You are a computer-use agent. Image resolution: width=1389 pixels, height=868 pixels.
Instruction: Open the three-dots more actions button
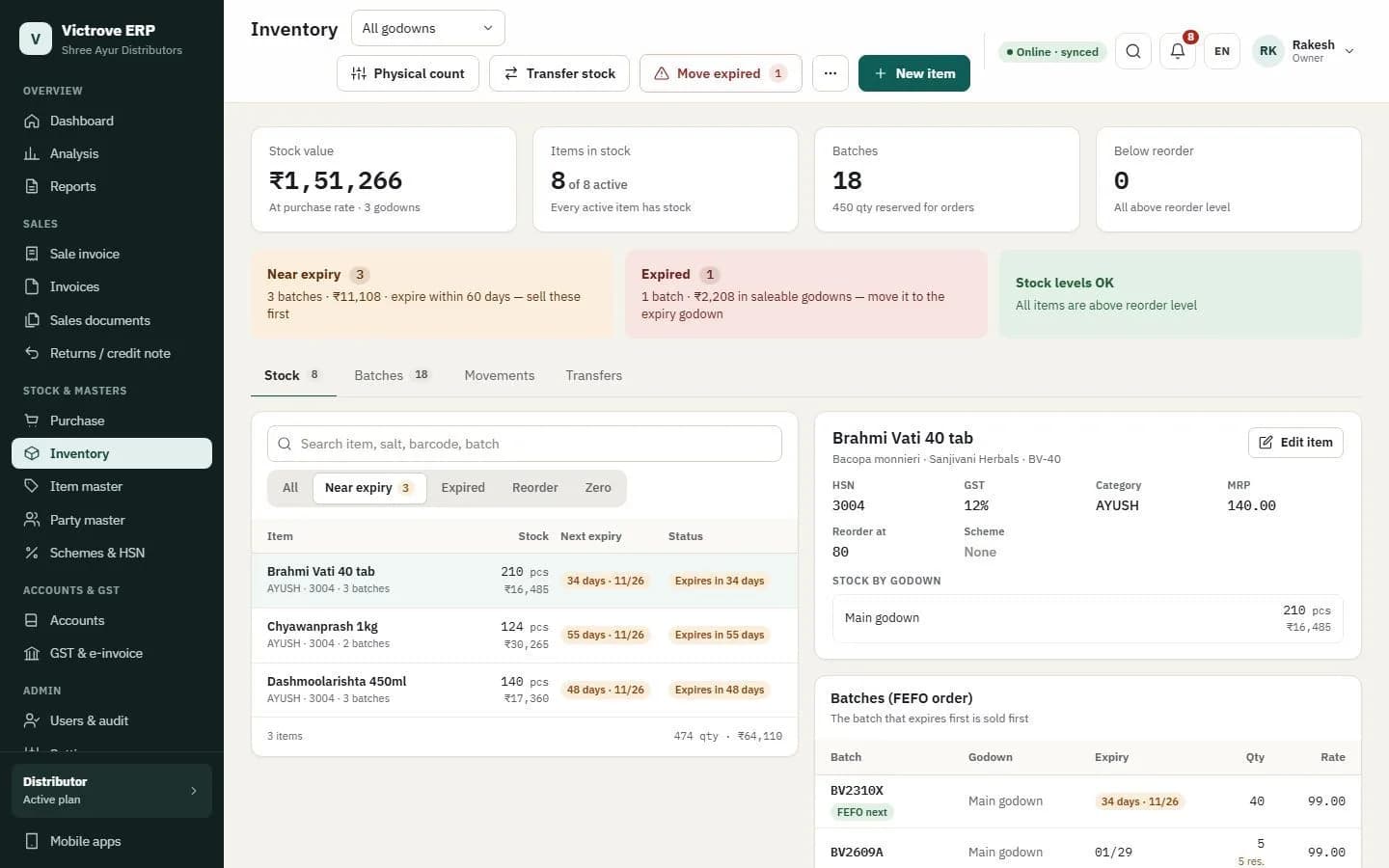(x=830, y=73)
